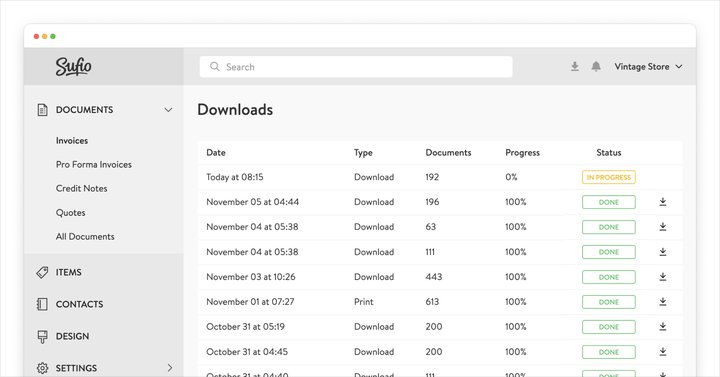Click the Sufio logo
This screenshot has width=720, height=377.
(x=73, y=67)
